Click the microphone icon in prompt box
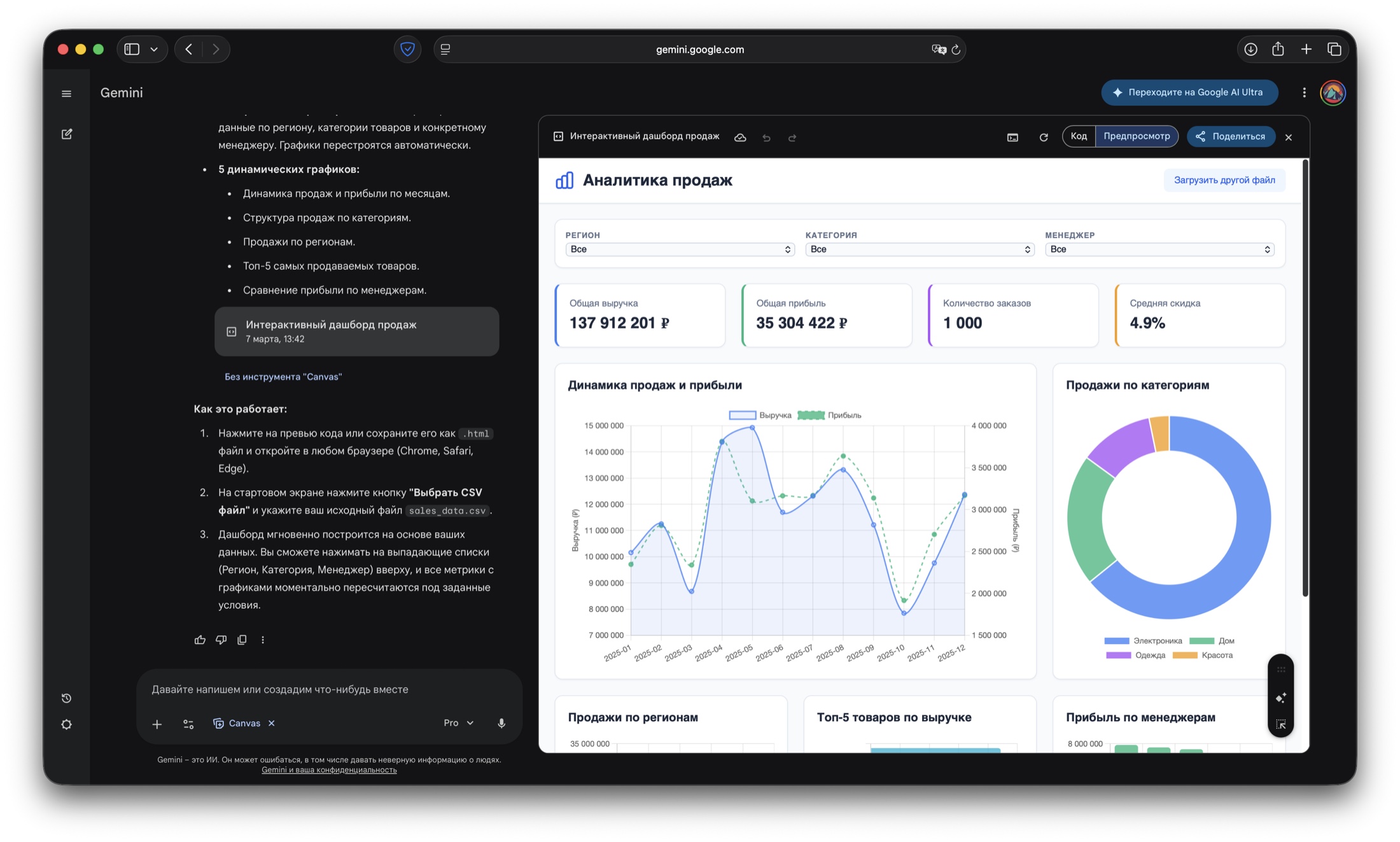Screen dimensions: 1400x842 click(x=501, y=723)
